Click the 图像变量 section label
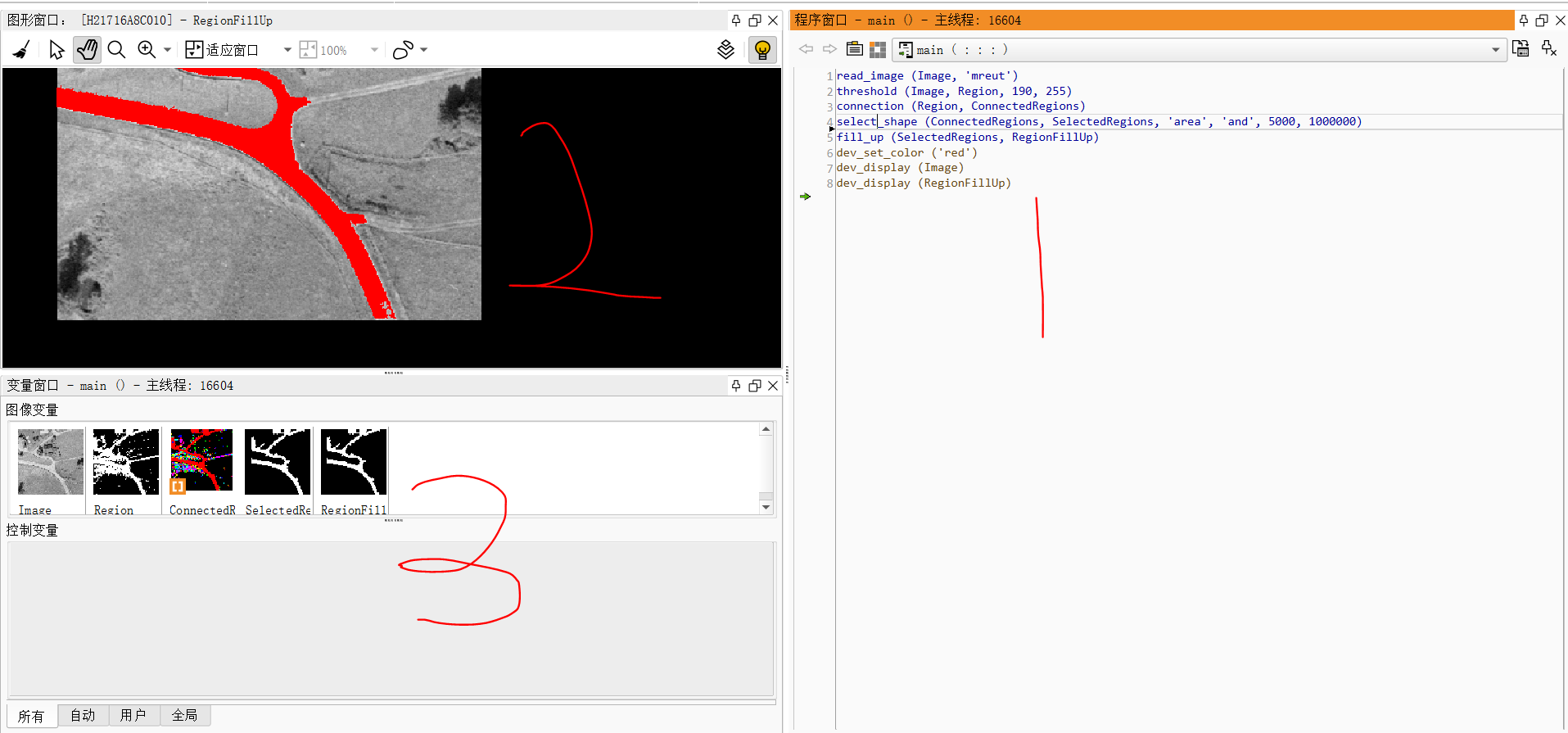Image resolution: width=1568 pixels, height=733 pixels. coord(32,409)
